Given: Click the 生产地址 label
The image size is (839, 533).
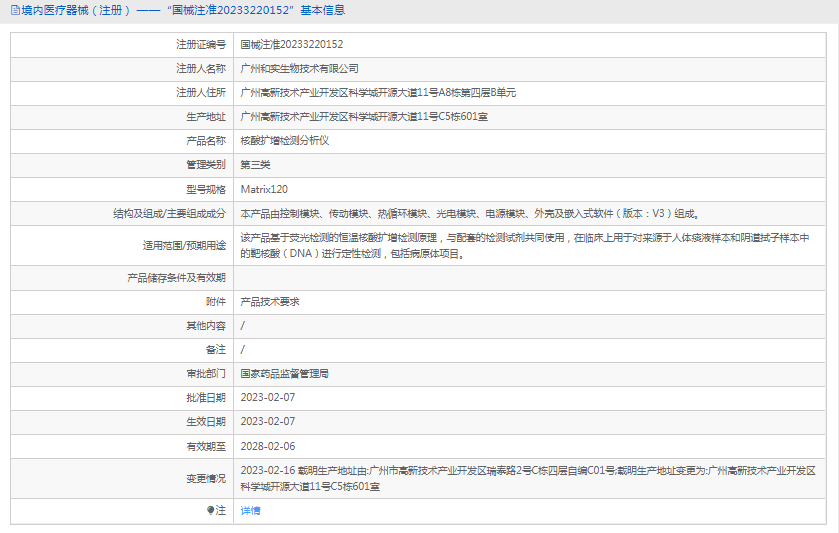Looking at the screenshot, I should pyautogui.click(x=206, y=117).
